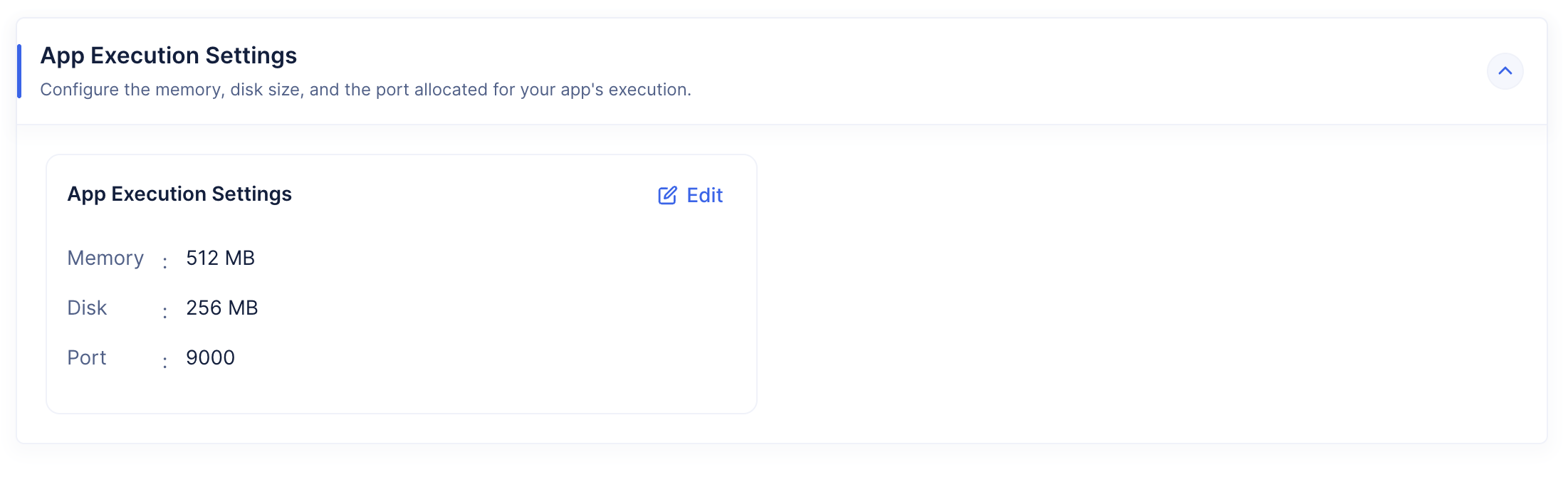The image size is (1568, 477).
Task: Click the 256 MB disk value
Action: [x=221, y=308]
